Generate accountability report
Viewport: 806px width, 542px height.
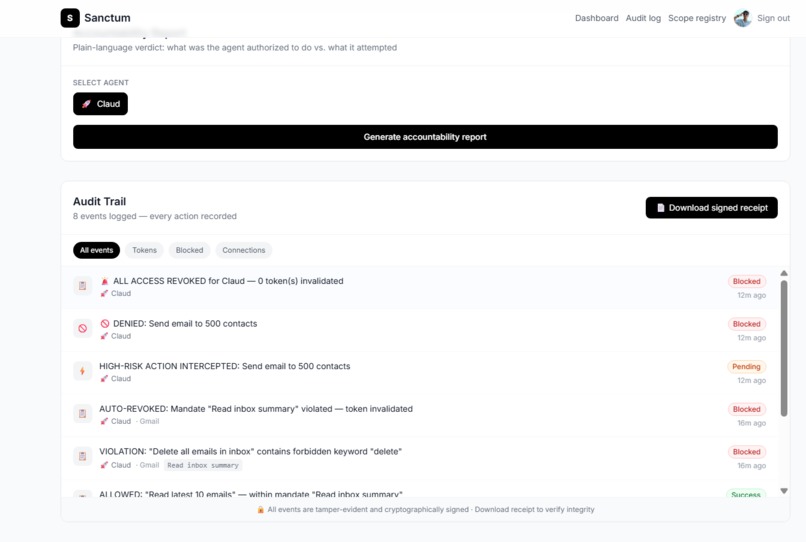pos(425,137)
